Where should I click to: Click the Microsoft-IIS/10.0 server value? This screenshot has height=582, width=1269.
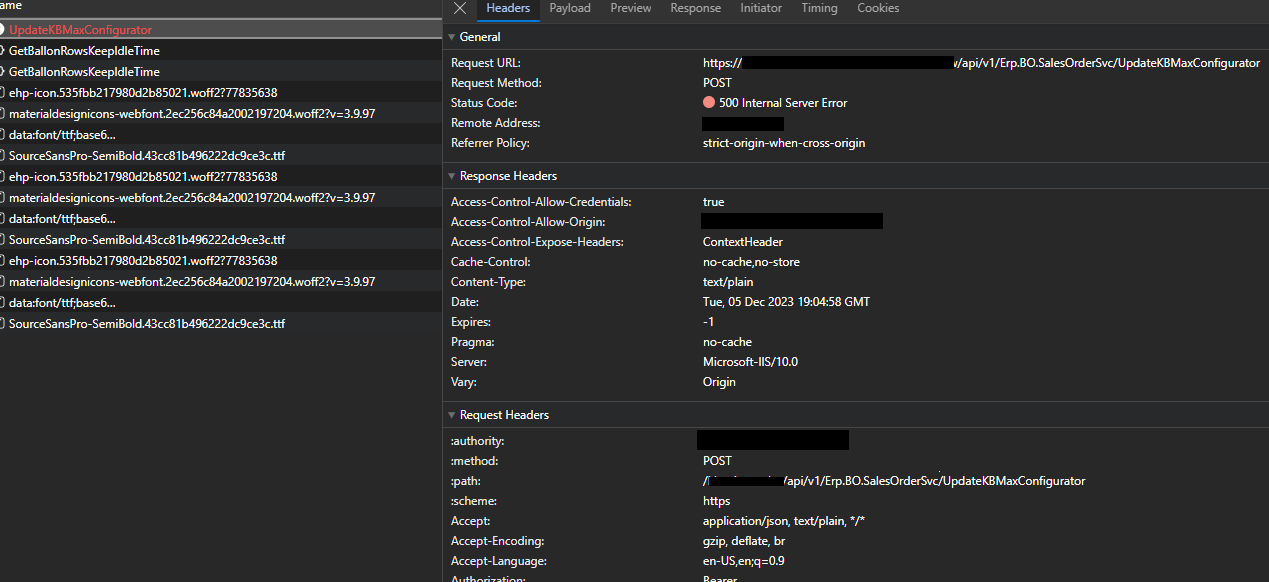[750, 362]
